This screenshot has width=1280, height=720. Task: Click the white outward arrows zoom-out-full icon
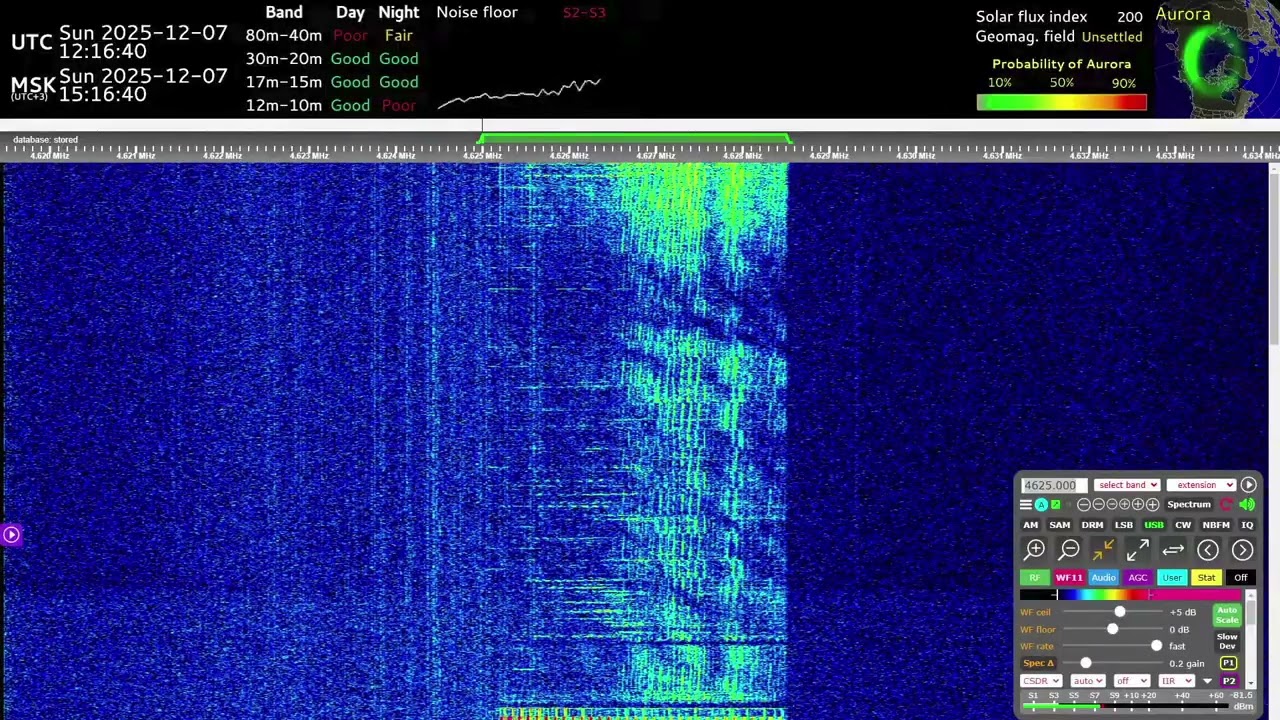1138,550
